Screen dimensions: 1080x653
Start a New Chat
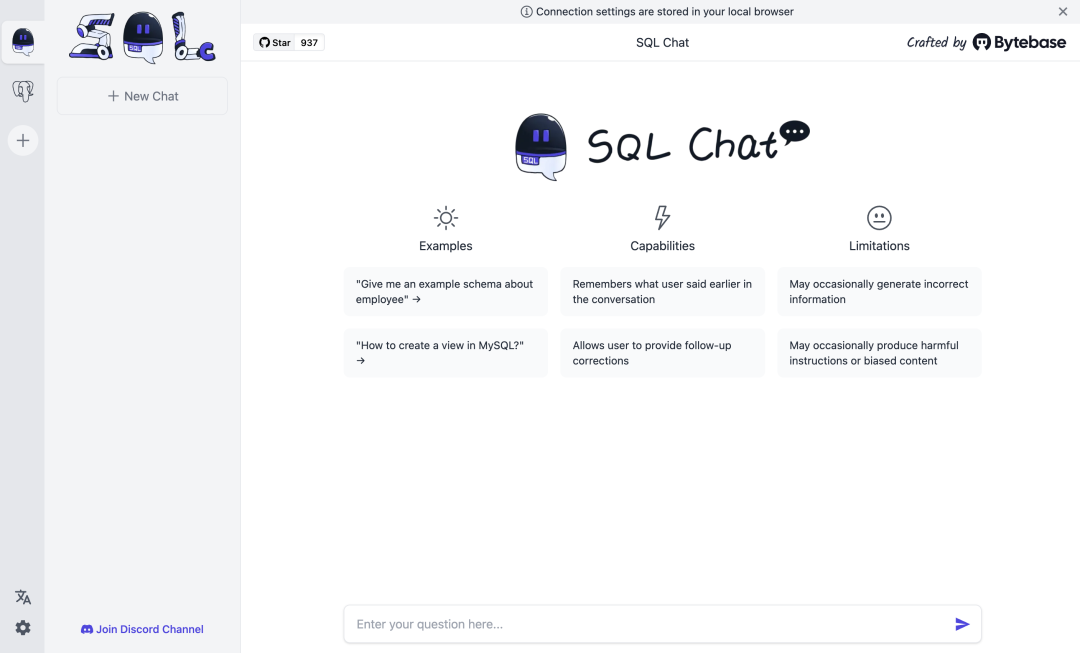click(143, 96)
